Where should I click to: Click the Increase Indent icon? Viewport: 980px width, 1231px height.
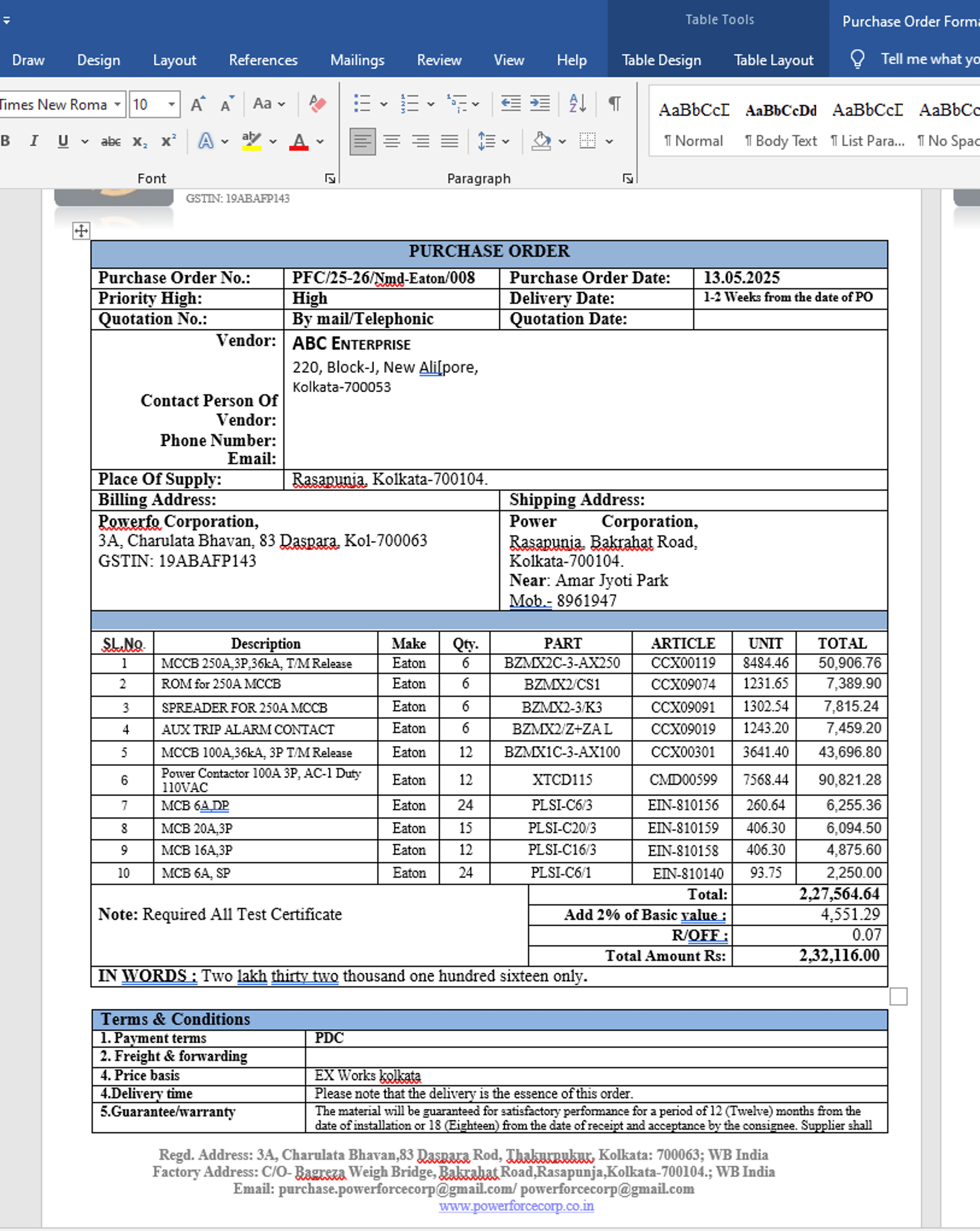tap(540, 104)
